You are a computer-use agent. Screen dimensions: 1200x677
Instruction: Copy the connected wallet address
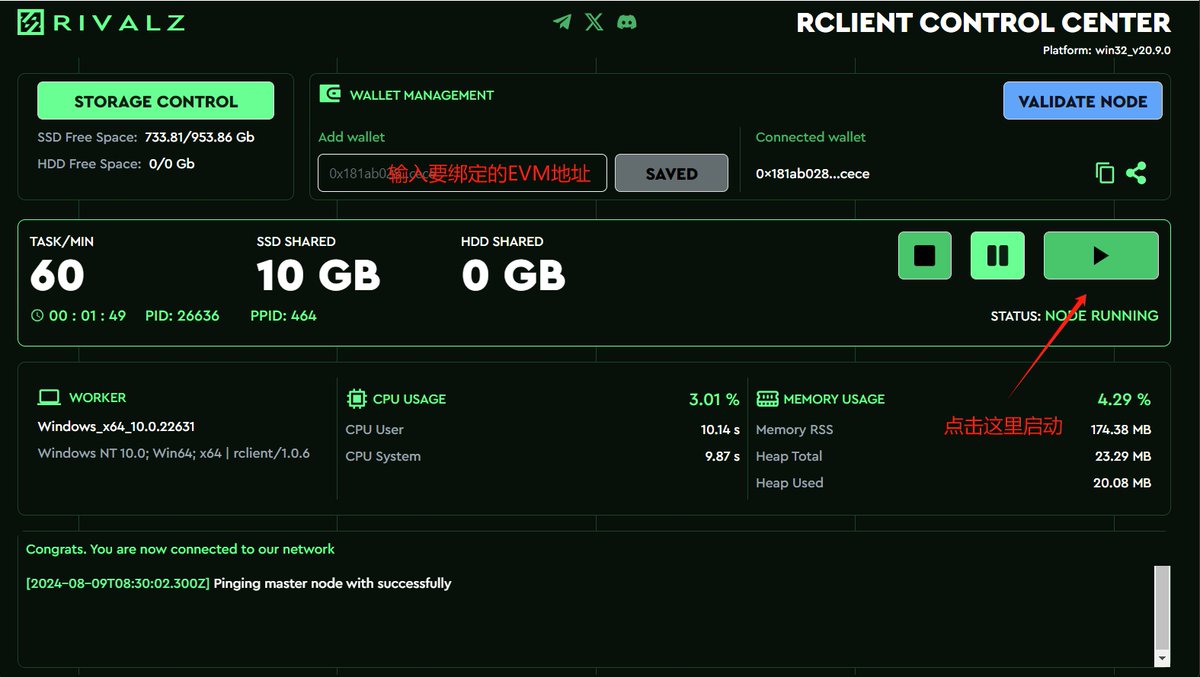tap(1105, 173)
